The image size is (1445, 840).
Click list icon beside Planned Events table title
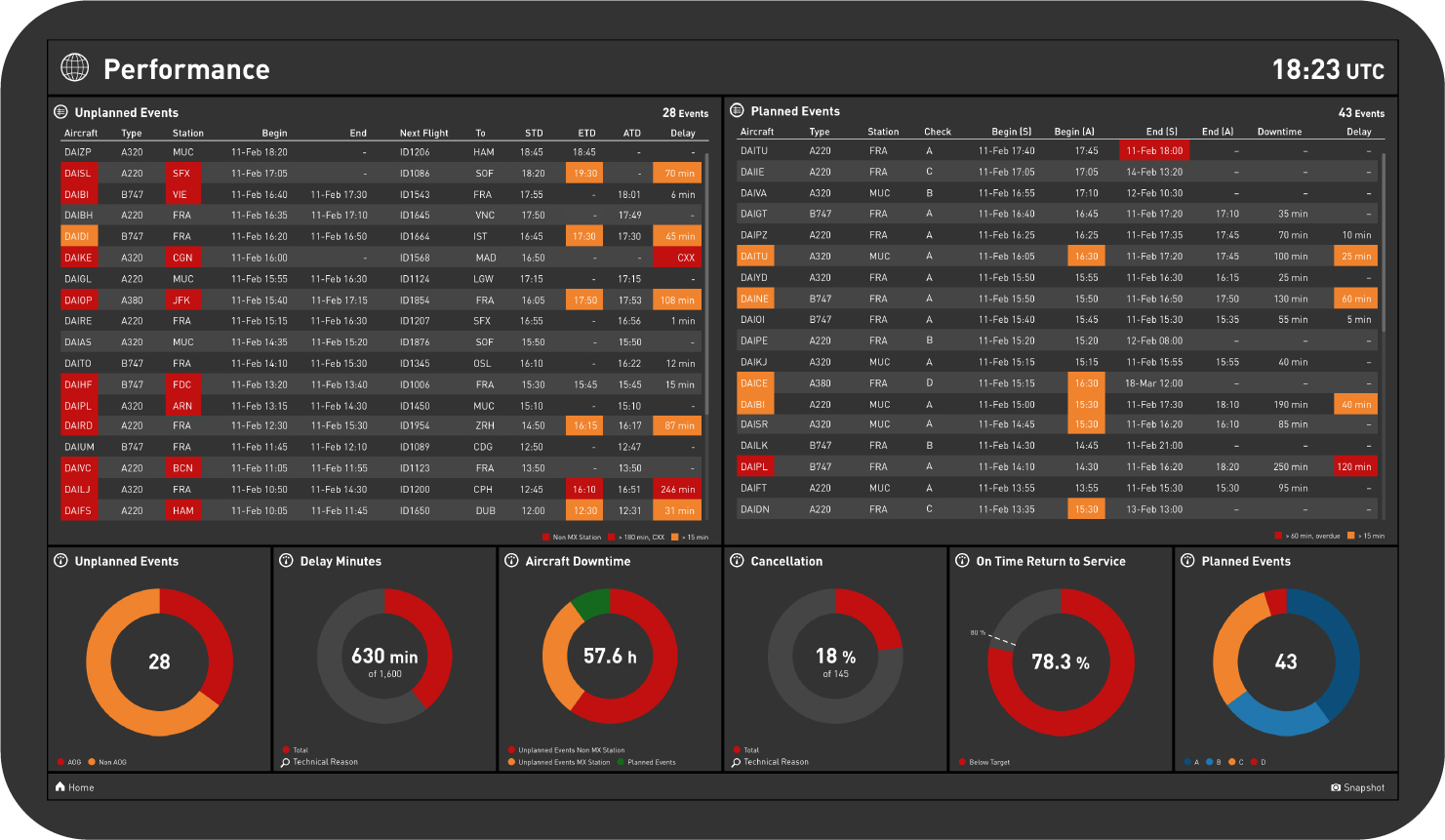[737, 111]
